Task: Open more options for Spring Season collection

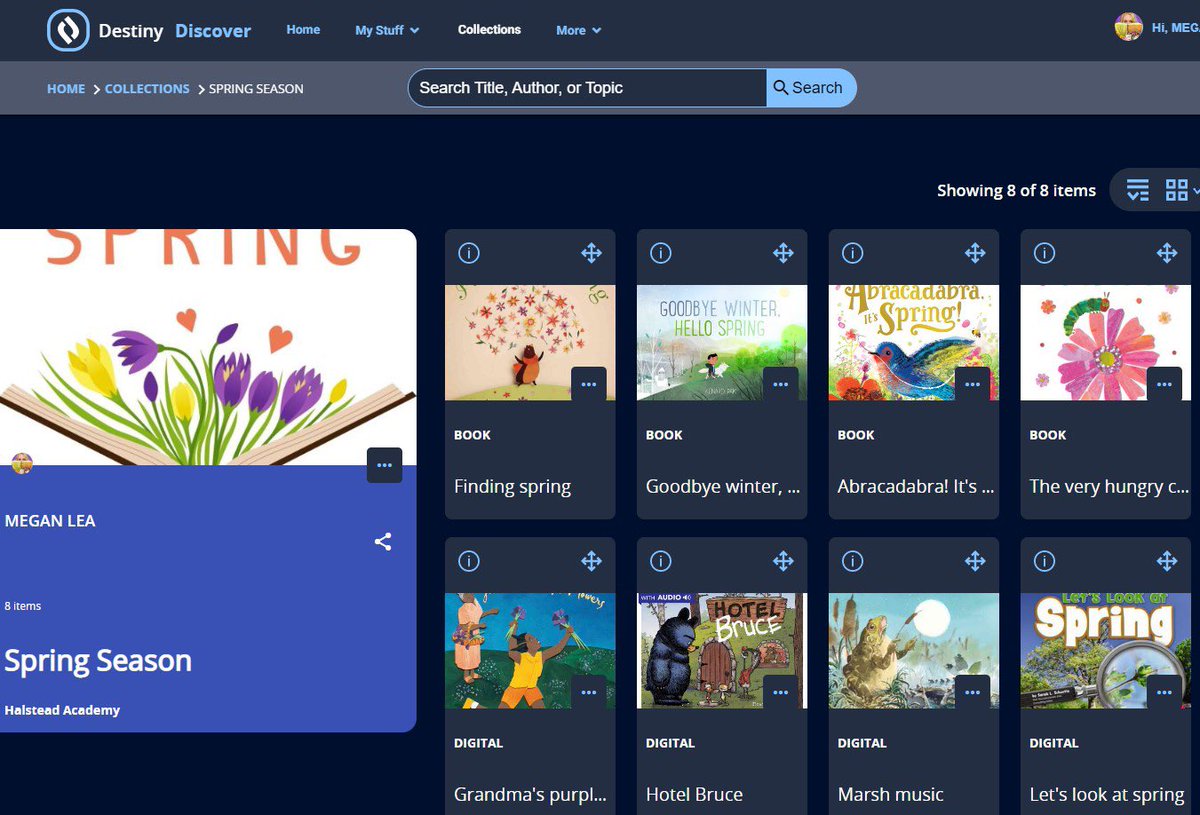Action: point(385,465)
